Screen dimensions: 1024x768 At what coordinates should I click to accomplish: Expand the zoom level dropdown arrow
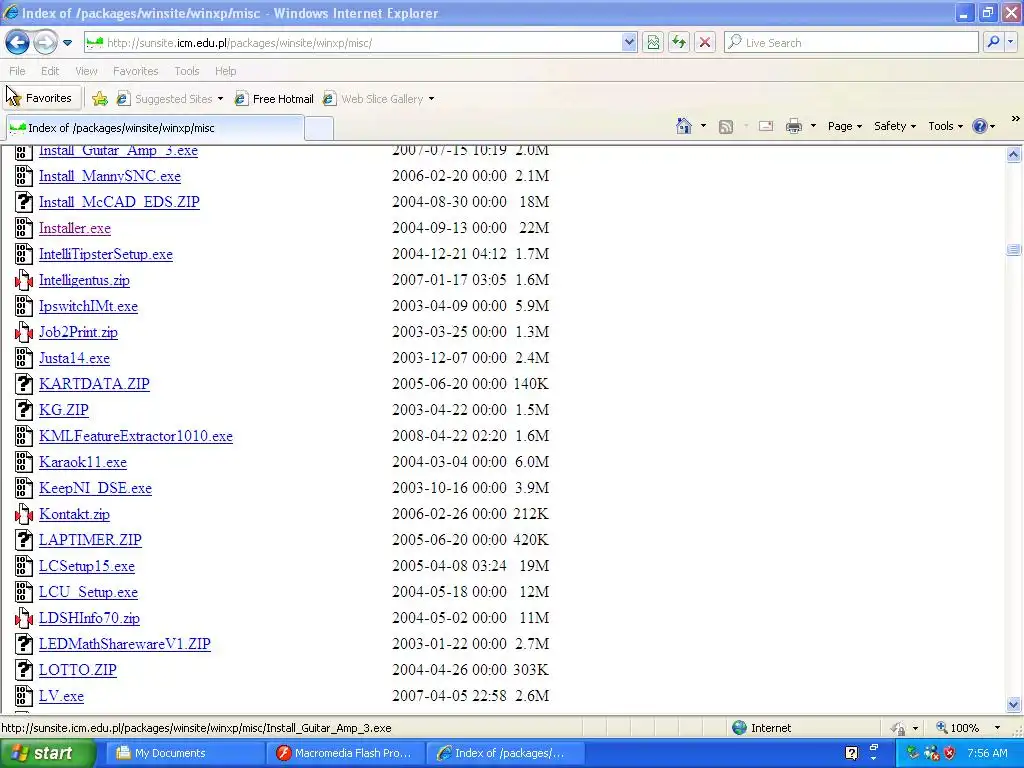tap(997, 728)
